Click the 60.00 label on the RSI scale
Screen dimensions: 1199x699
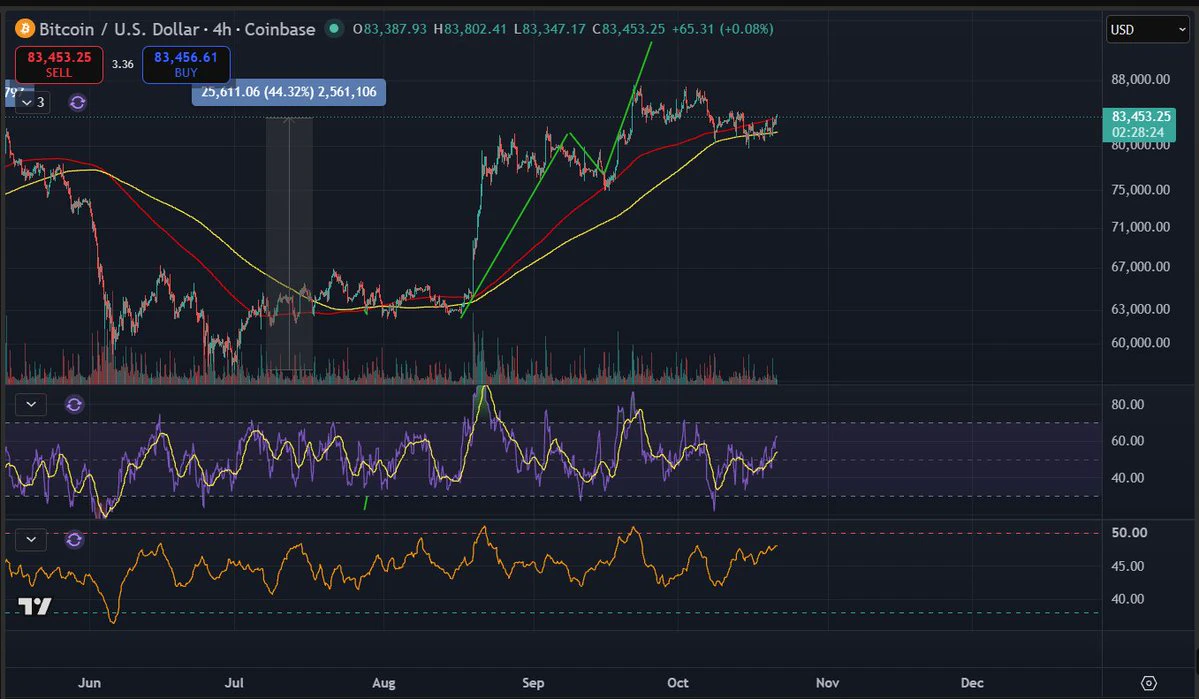point(1127,441)
